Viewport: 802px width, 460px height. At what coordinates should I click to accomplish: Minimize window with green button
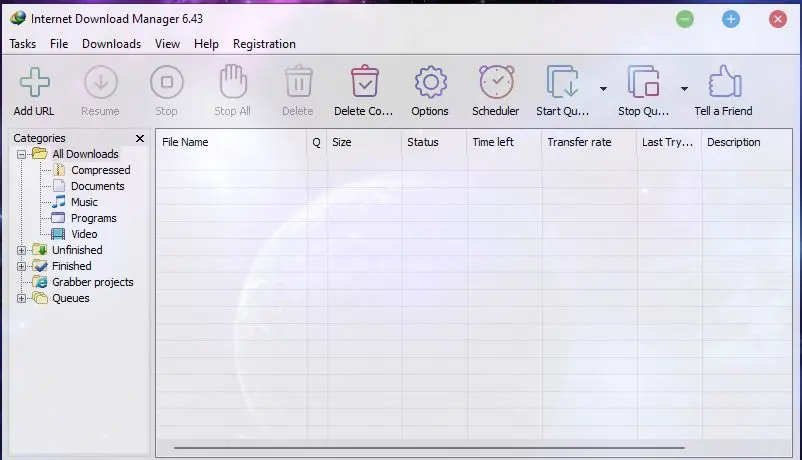pyautogui.click(x=684, y=19)
